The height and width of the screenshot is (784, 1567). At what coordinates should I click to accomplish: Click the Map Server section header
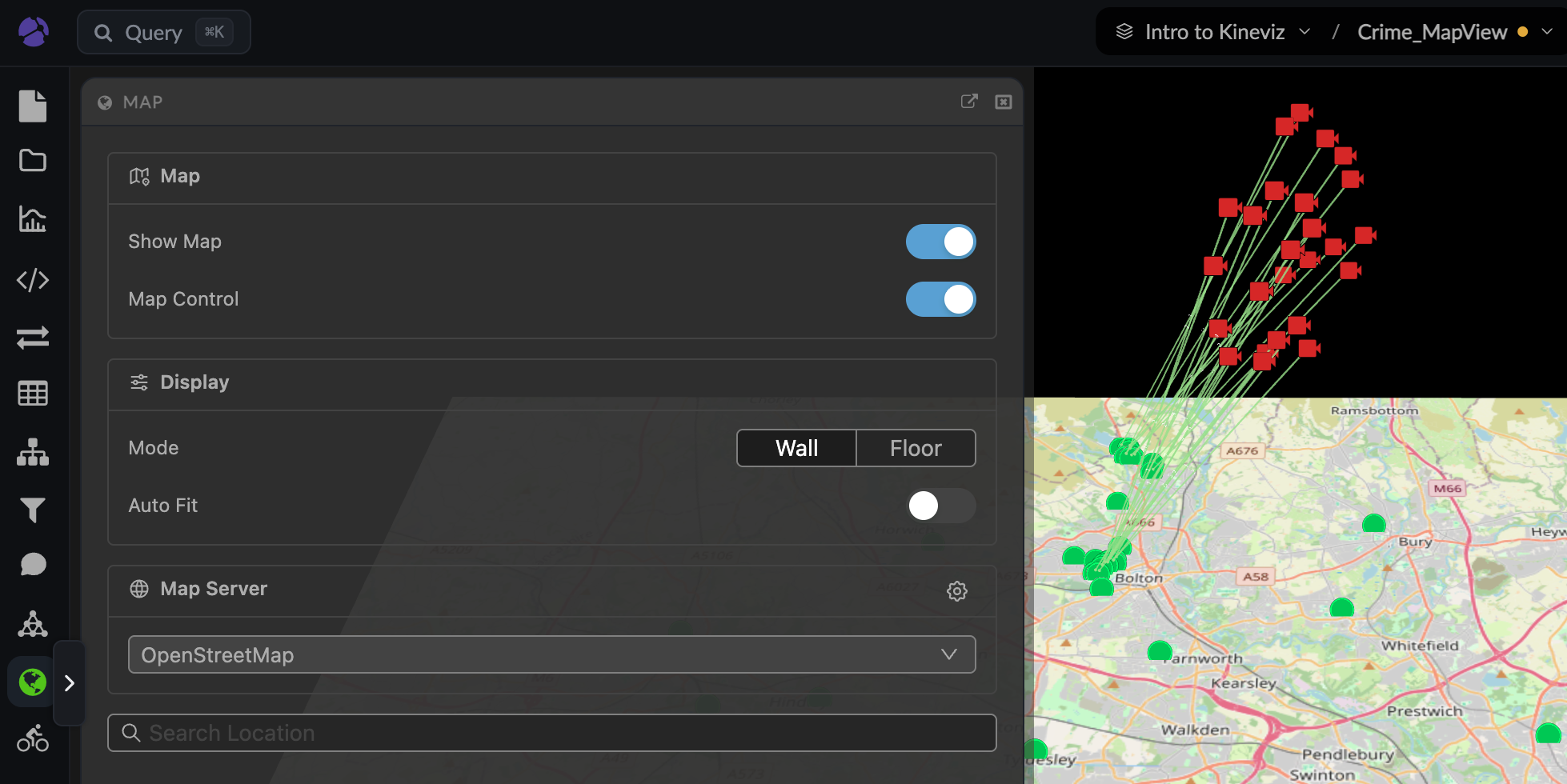[x=552, y=590]
